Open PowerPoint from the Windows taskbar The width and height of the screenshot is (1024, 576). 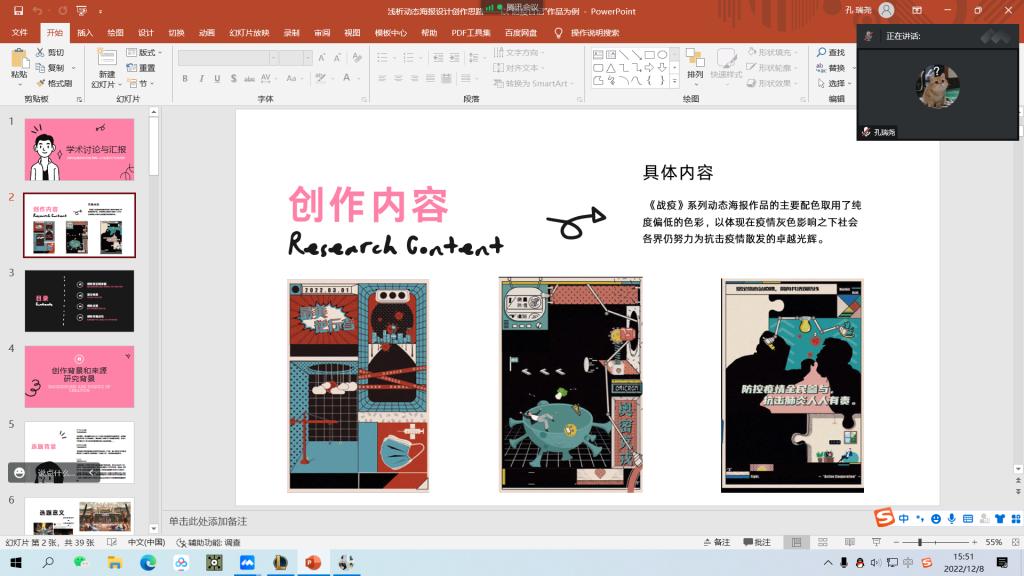(x=312, y=564)
